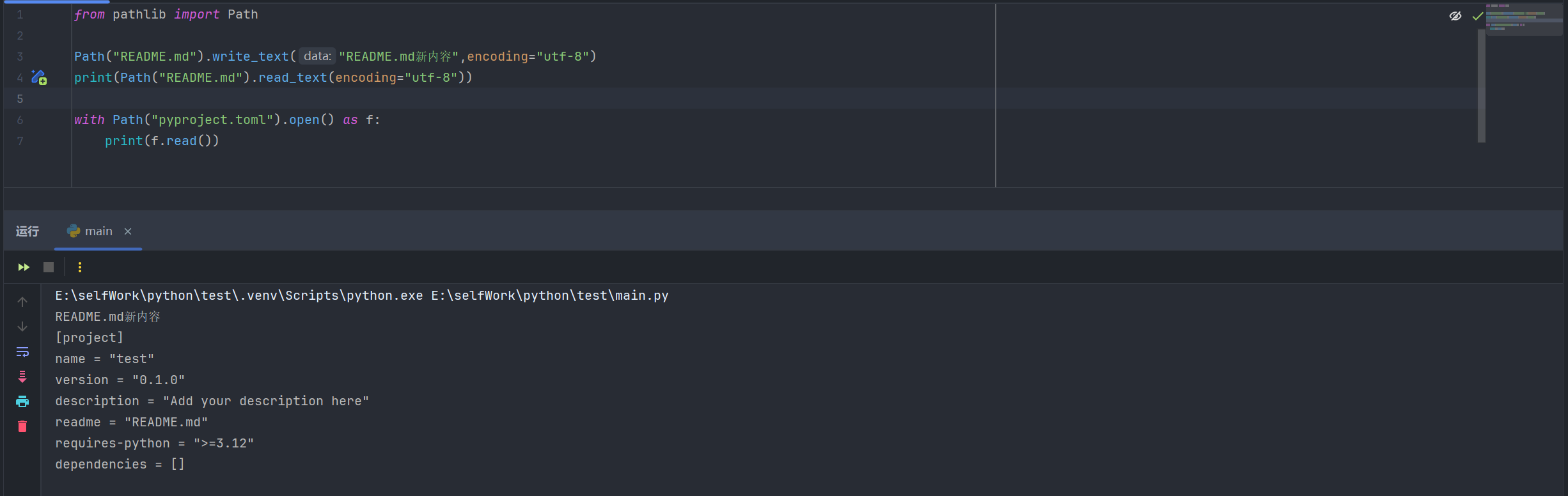Open the three-dot more options in the Run toolbar
The width and height of the screenshot is (1568, 496).
(x=80, y=267)
